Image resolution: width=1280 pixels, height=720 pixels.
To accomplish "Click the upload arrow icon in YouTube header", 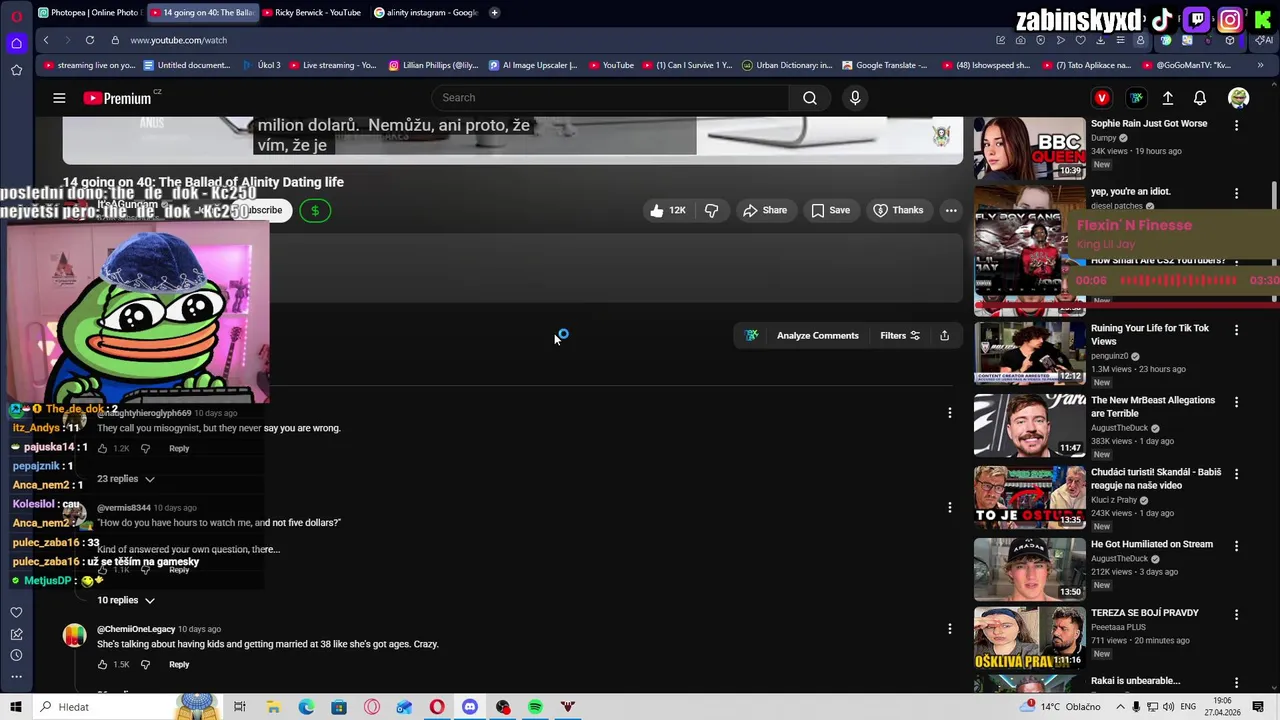I will pos(1167,98).
